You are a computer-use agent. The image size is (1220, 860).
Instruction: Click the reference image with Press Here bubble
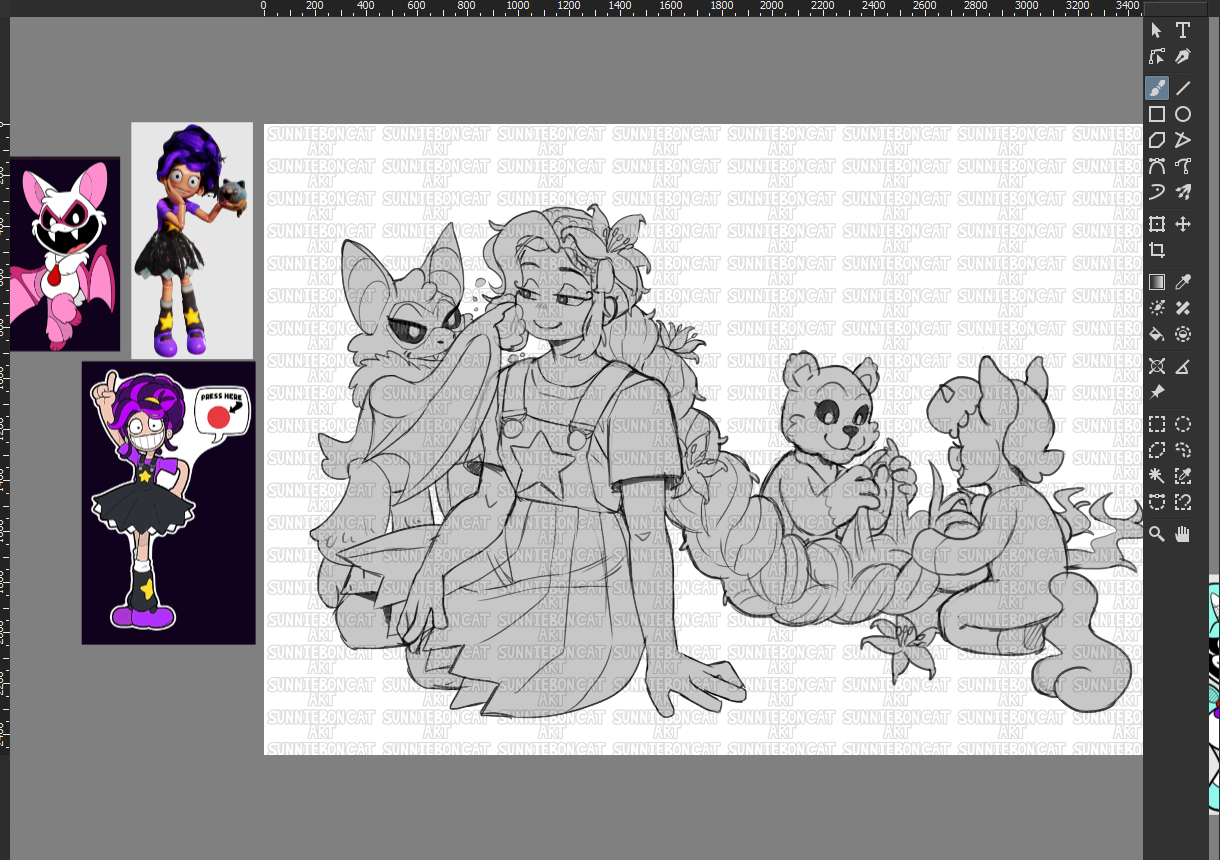point(168,502)
